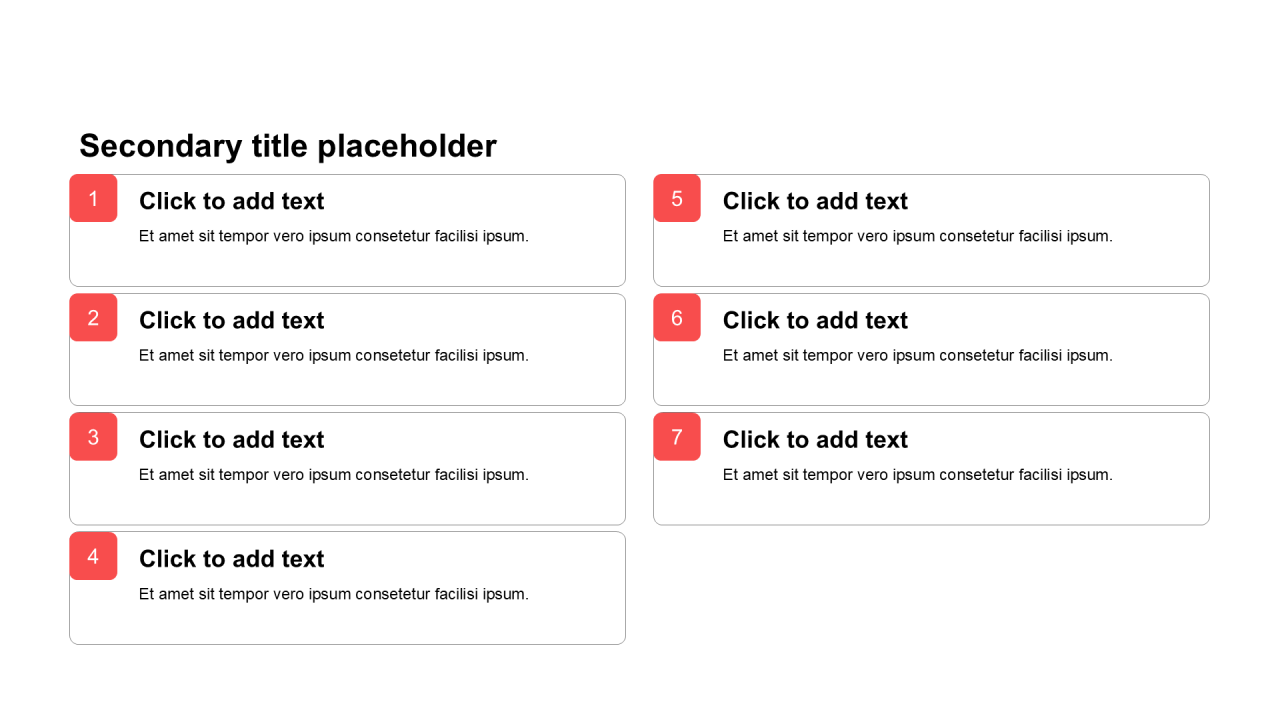Click the red number 3 badge
The height and width of the screenshot is (720, 1280).
[93, 437]
